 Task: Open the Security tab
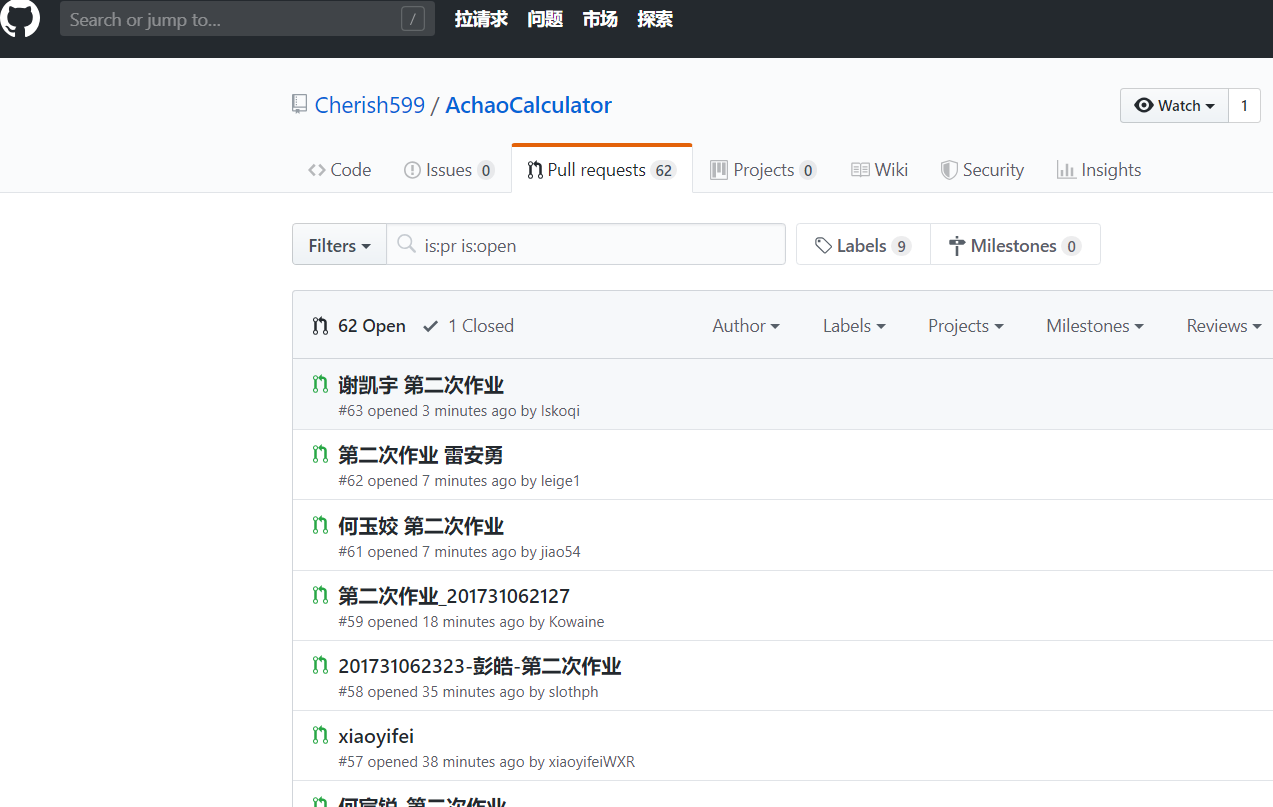(982, 170)
